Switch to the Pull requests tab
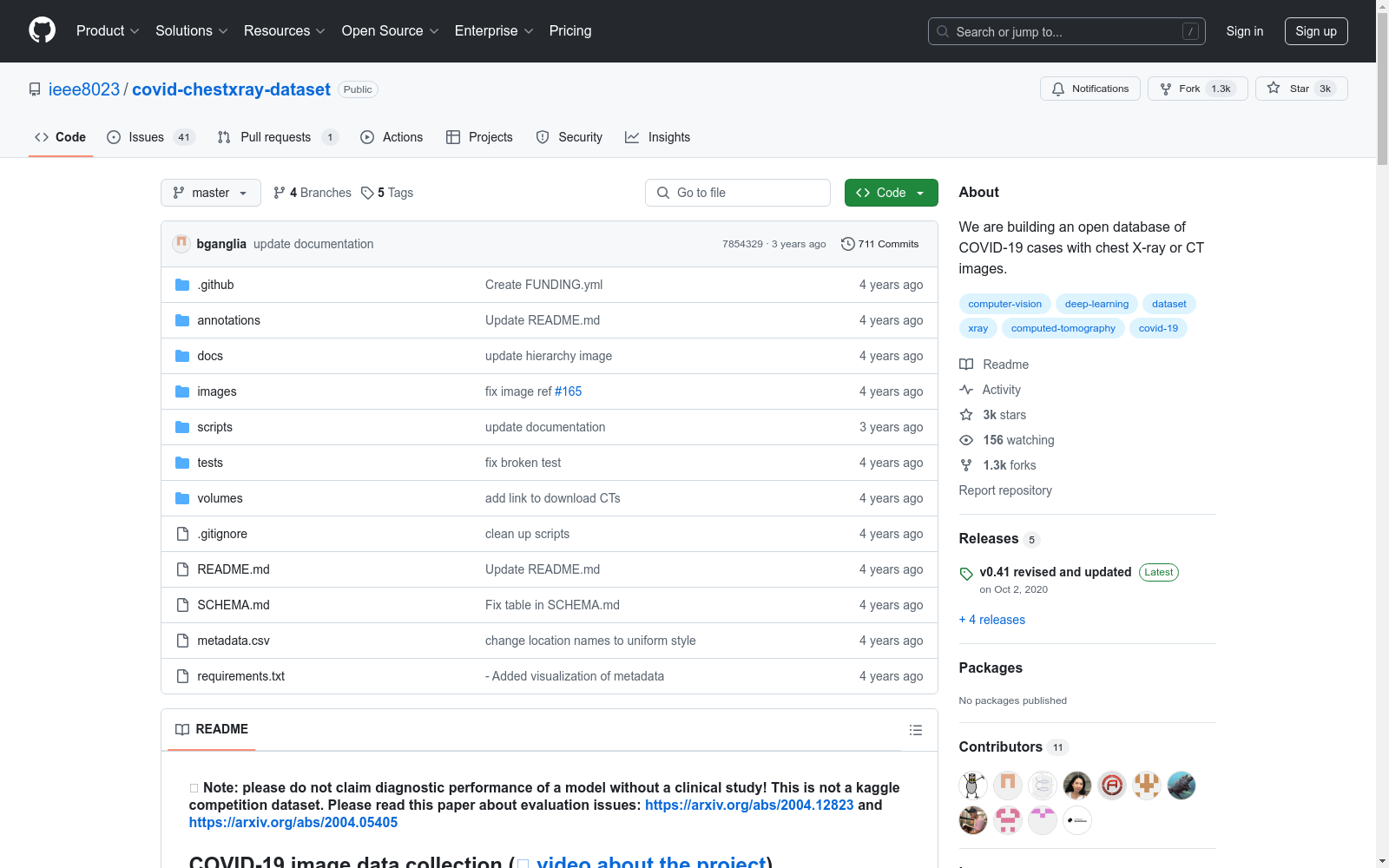This screenshot has height=868, width=1389. 278,137
